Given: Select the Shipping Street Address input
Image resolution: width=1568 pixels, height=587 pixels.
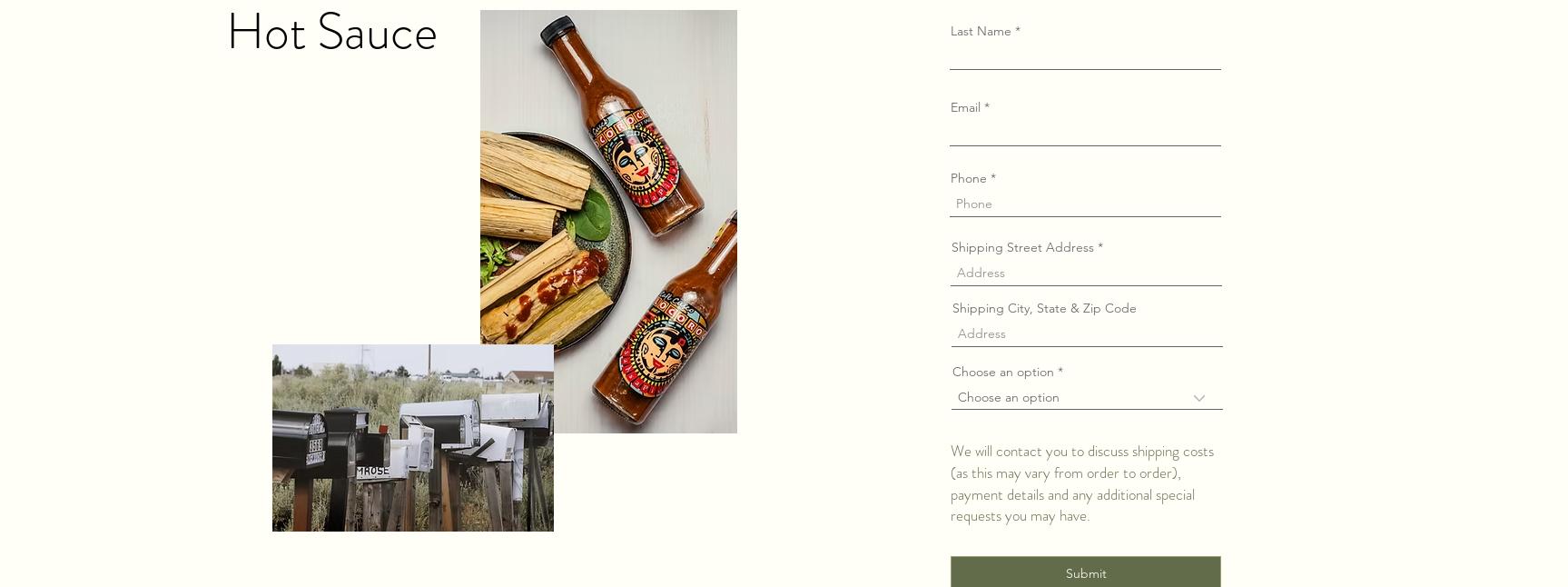Looking at the screenshot, I should pos(1086,273).
